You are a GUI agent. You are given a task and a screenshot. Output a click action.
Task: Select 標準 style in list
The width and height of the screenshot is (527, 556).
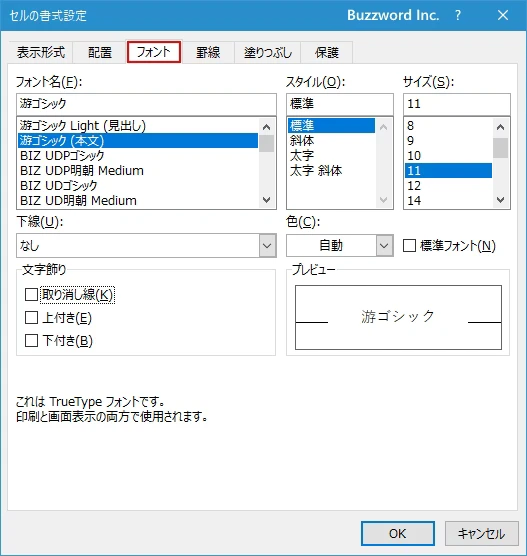pyautogui.click(x=331, y=126)
